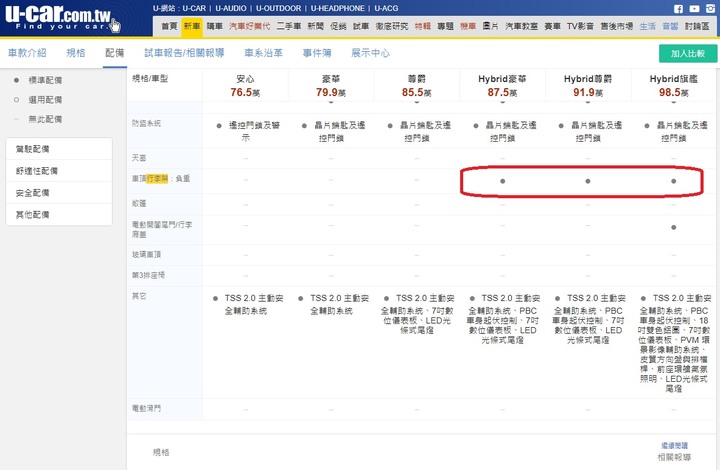Switch to the 車系沿革 tab
This screenshot has height=470, width=720.
pyautogui.click(x=263, y=53)
